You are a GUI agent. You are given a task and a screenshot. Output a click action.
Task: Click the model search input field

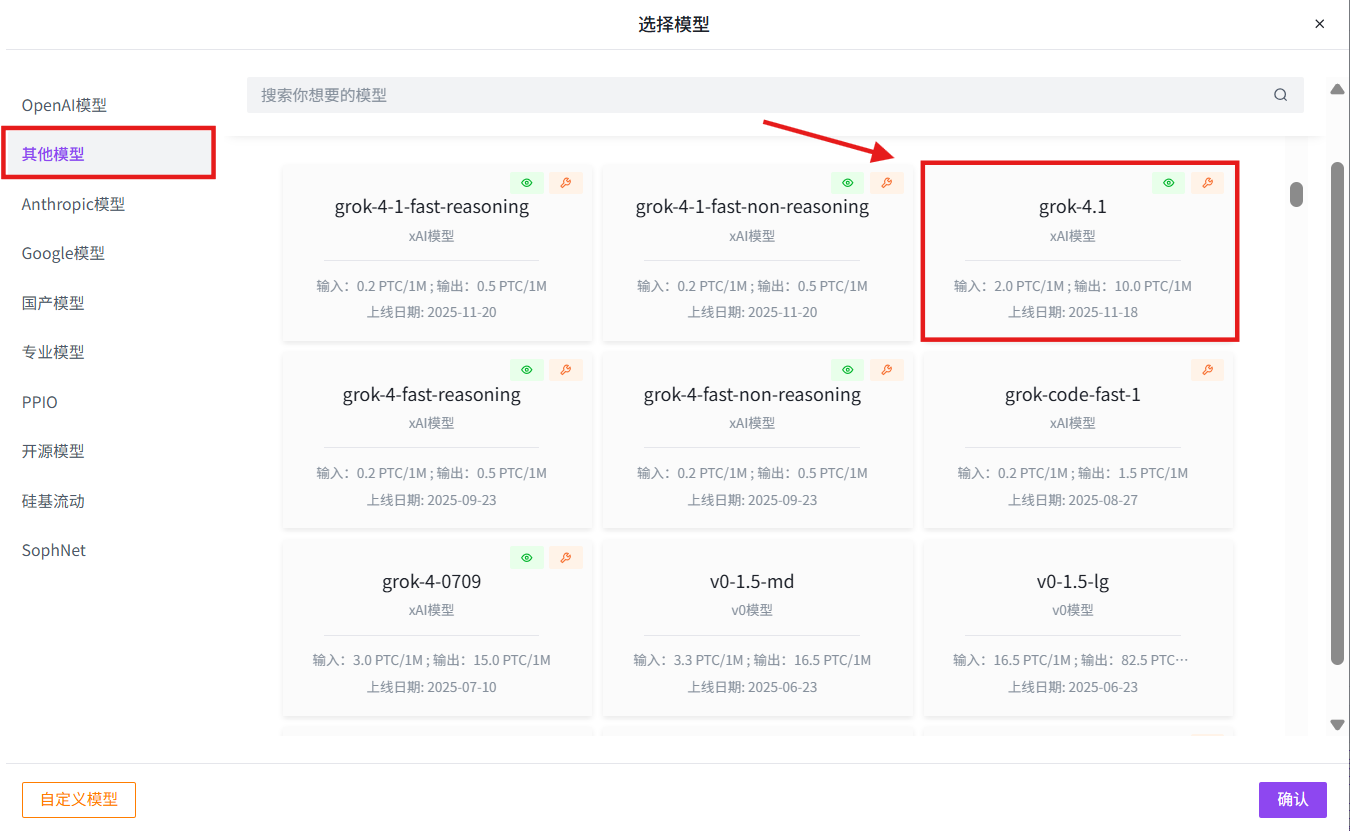coord(700,94)
